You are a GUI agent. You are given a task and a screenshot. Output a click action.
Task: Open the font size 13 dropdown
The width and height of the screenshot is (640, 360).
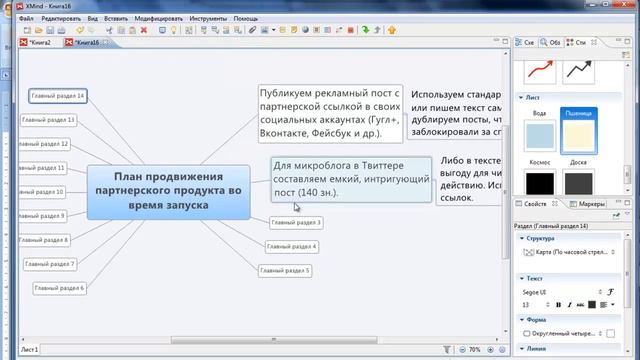(x=536, y=305)
